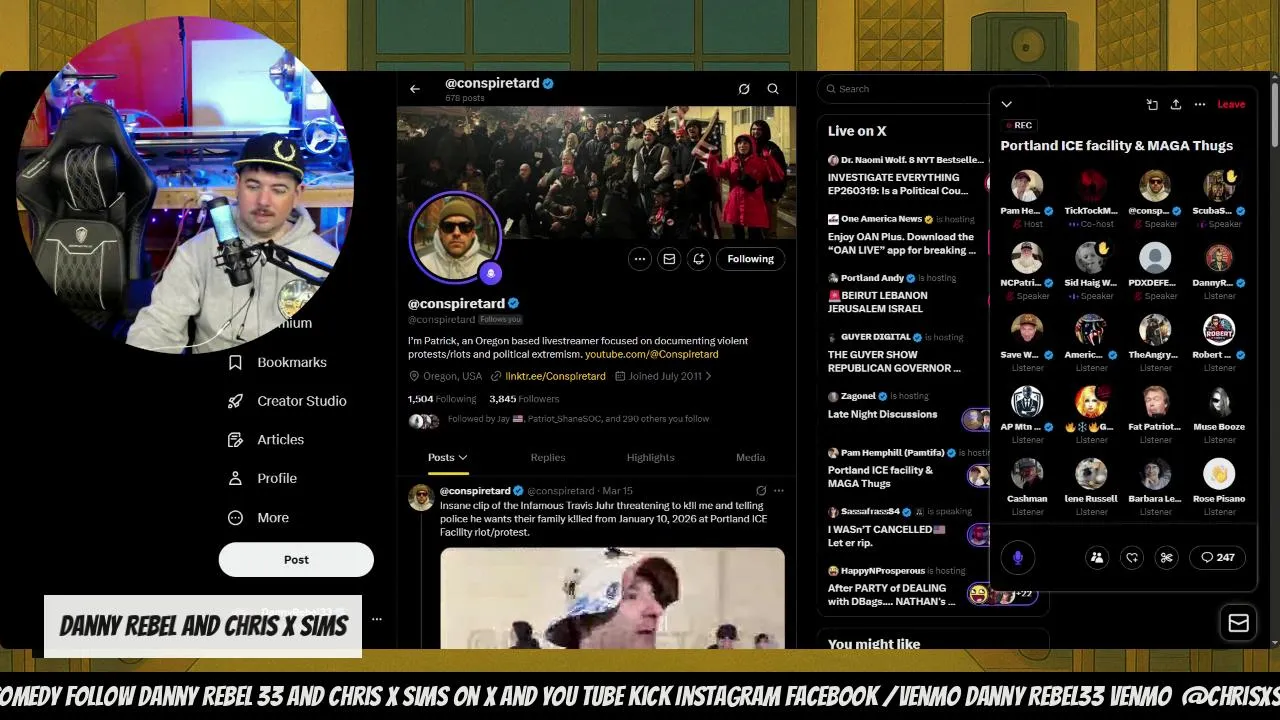Open the profile banner group photo
The width and height of the screenshot is (1280, 720).
click(596, 172)
